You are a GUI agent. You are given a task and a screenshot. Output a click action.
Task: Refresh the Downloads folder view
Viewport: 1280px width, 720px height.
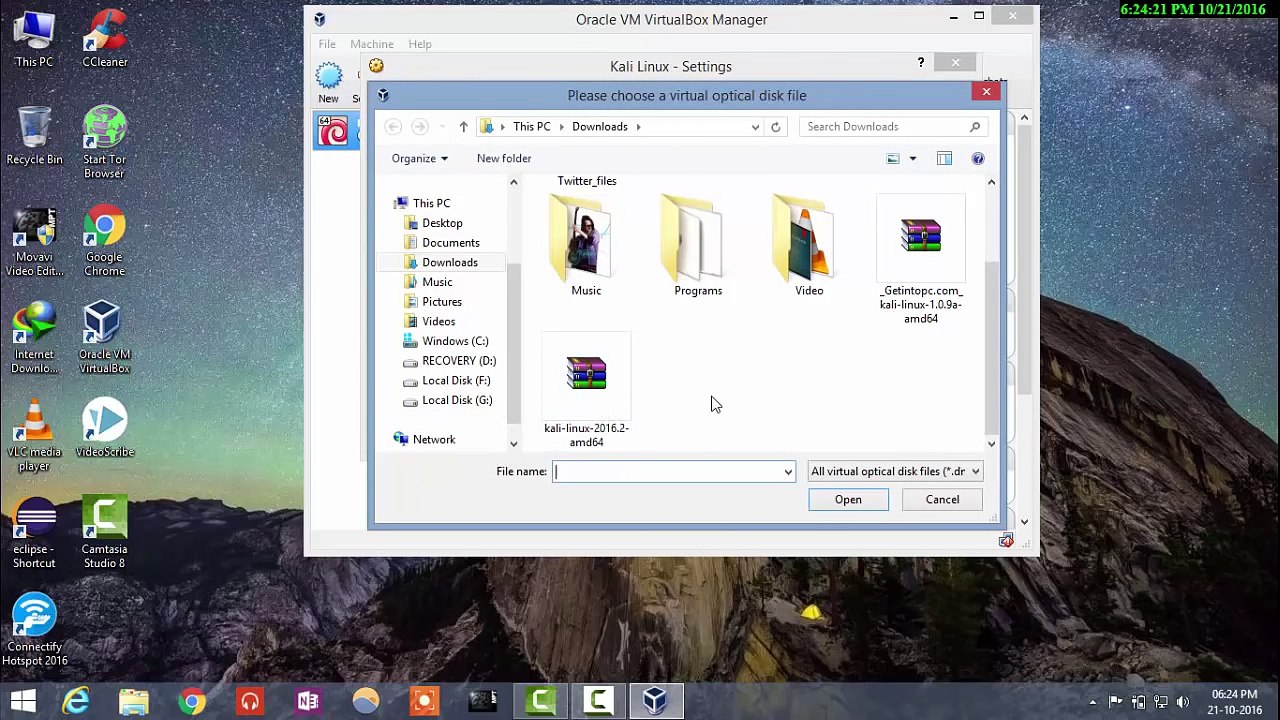[x=775, y=127]
